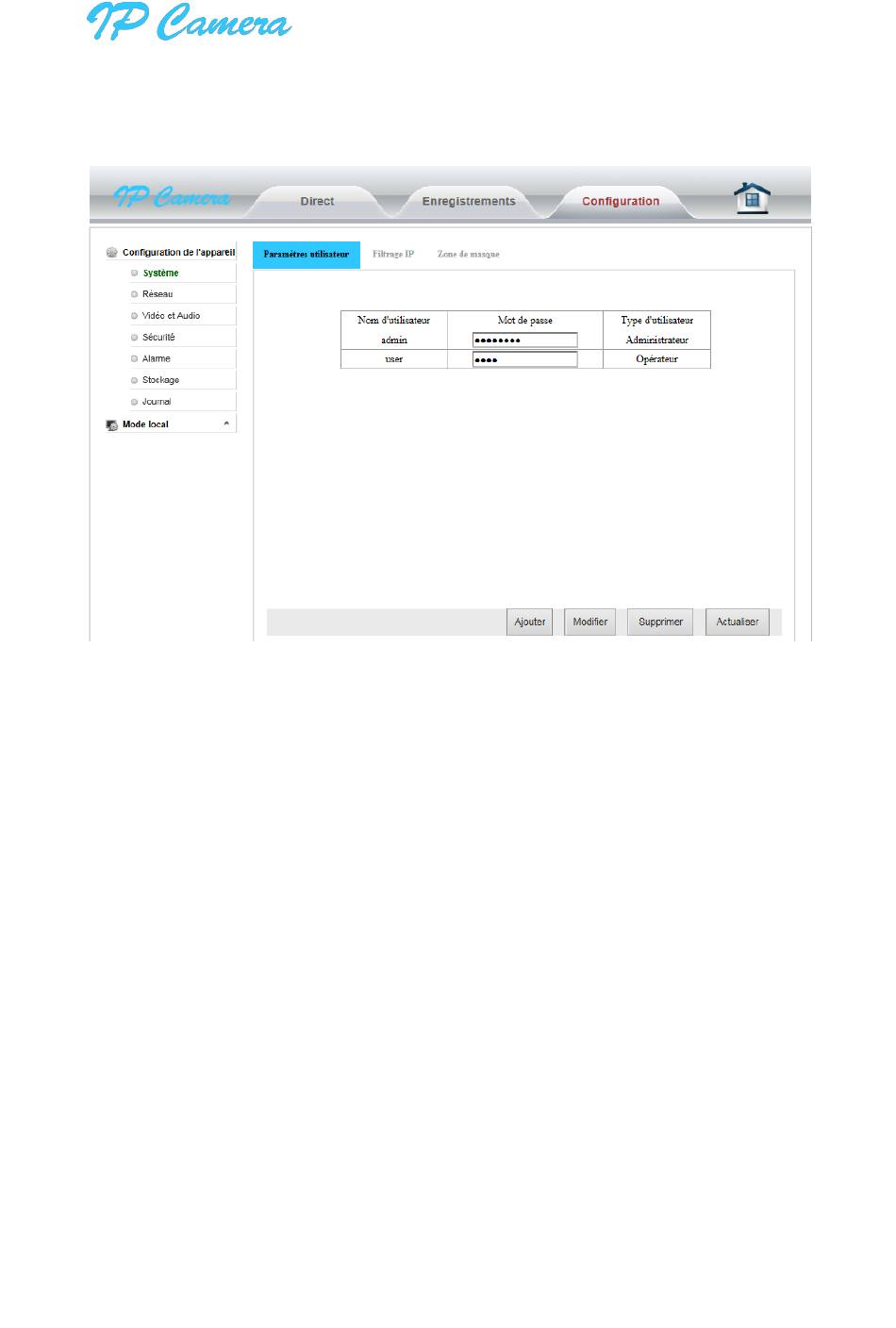
Task: Go to Vidéo et Audio settings
Action: (x=171, y=316)
